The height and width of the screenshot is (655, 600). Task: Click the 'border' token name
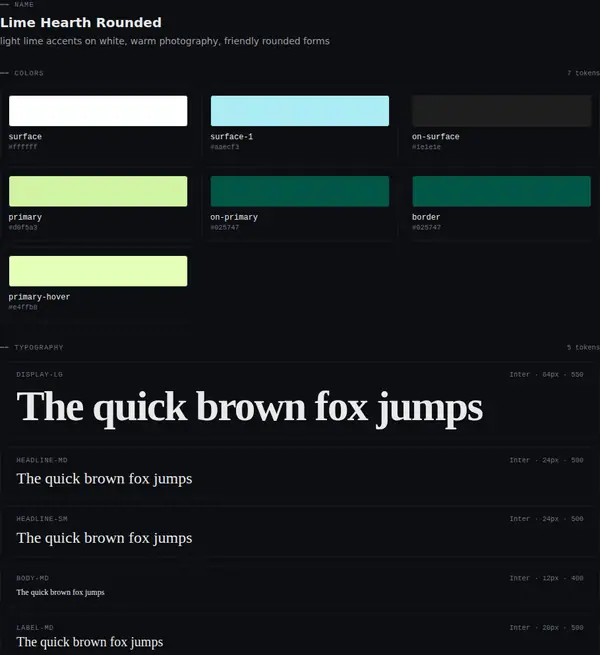coord(426,217)
